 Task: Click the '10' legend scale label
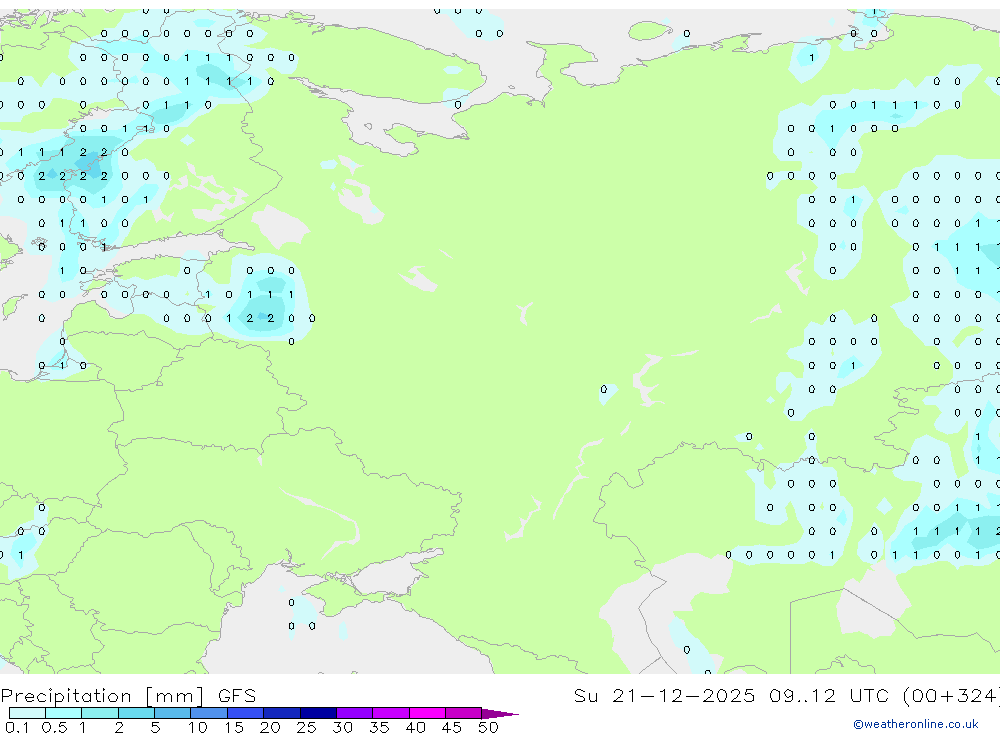[x=198, y=727]
